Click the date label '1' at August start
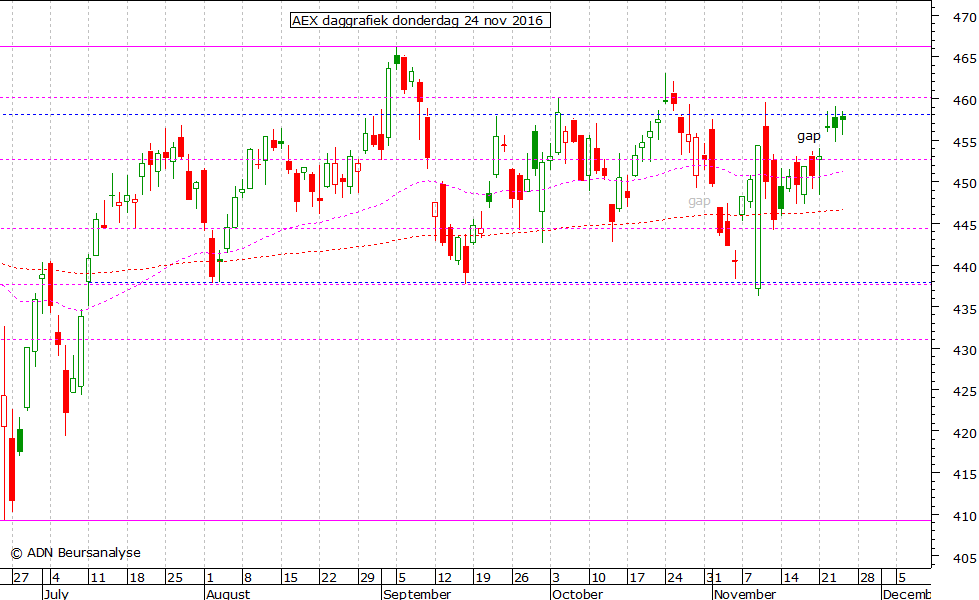The width and height of the screenshot is (979, 600). [210, 577]
